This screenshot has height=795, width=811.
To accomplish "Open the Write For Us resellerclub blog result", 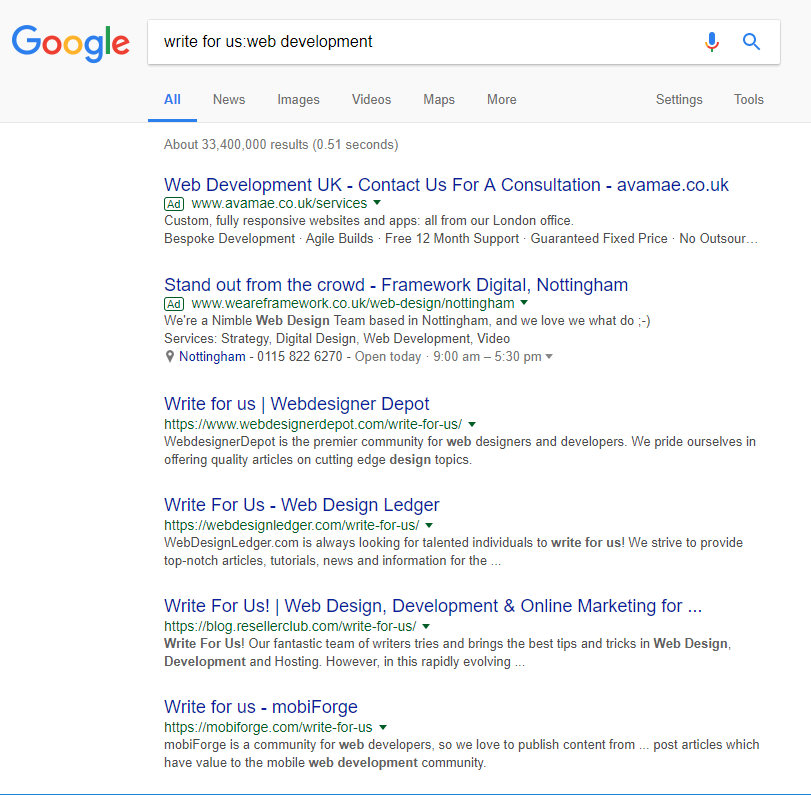I will click(433, 606).
